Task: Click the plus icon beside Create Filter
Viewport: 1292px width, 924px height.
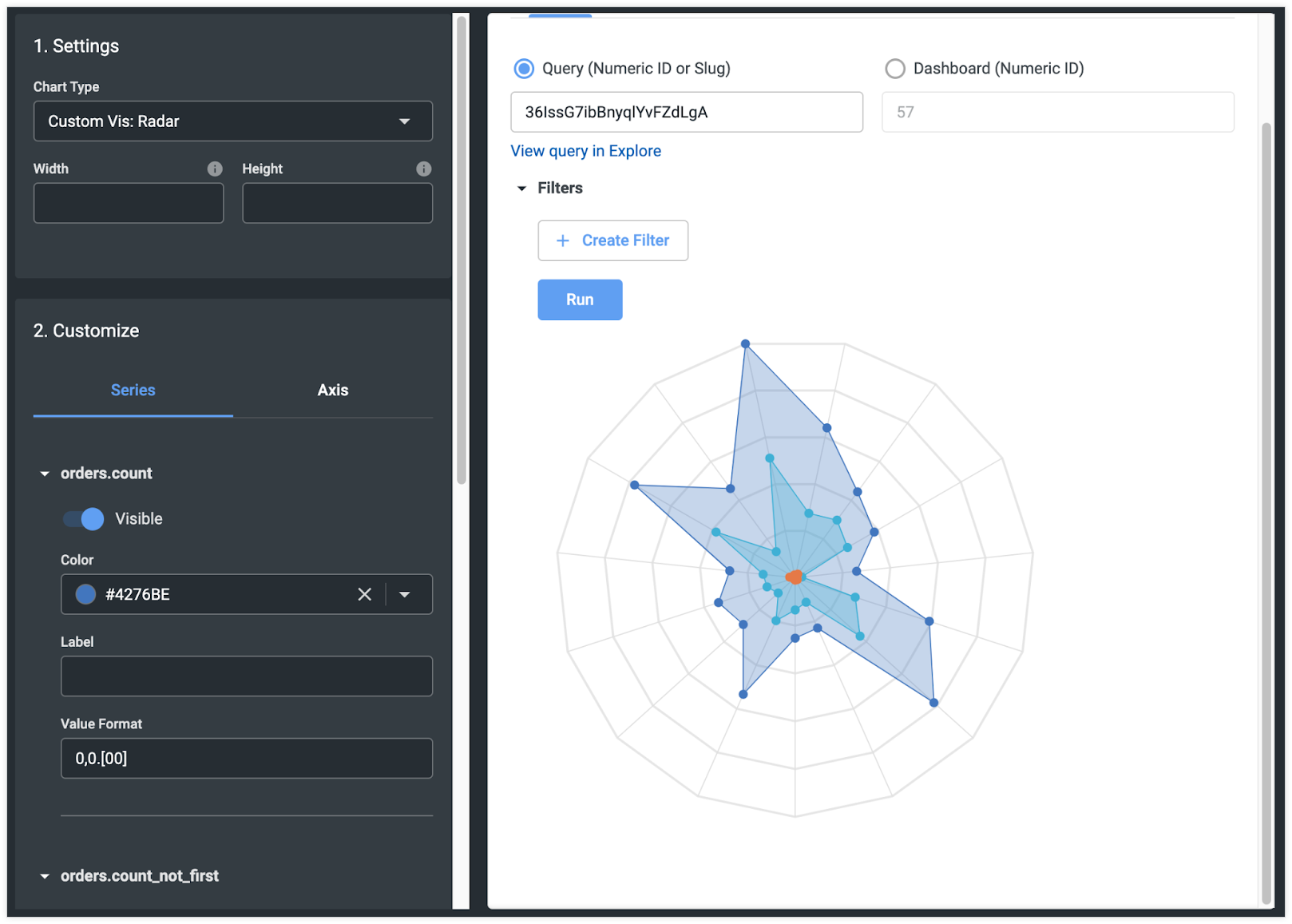Action: click(562, 240)
